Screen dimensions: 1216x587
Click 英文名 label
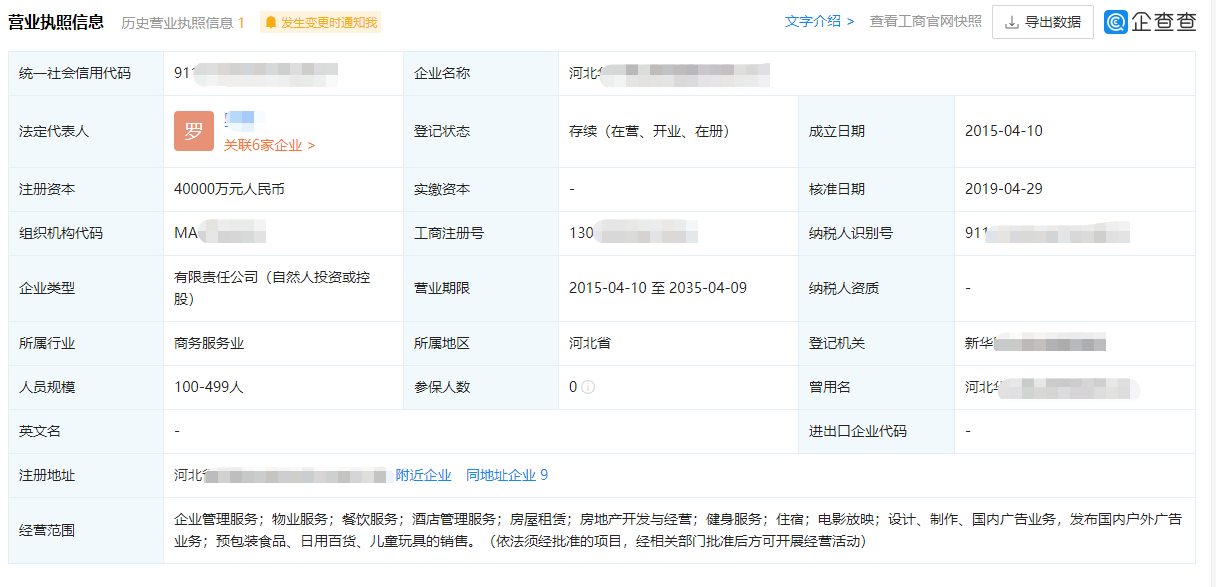click(x=40, y=431)
